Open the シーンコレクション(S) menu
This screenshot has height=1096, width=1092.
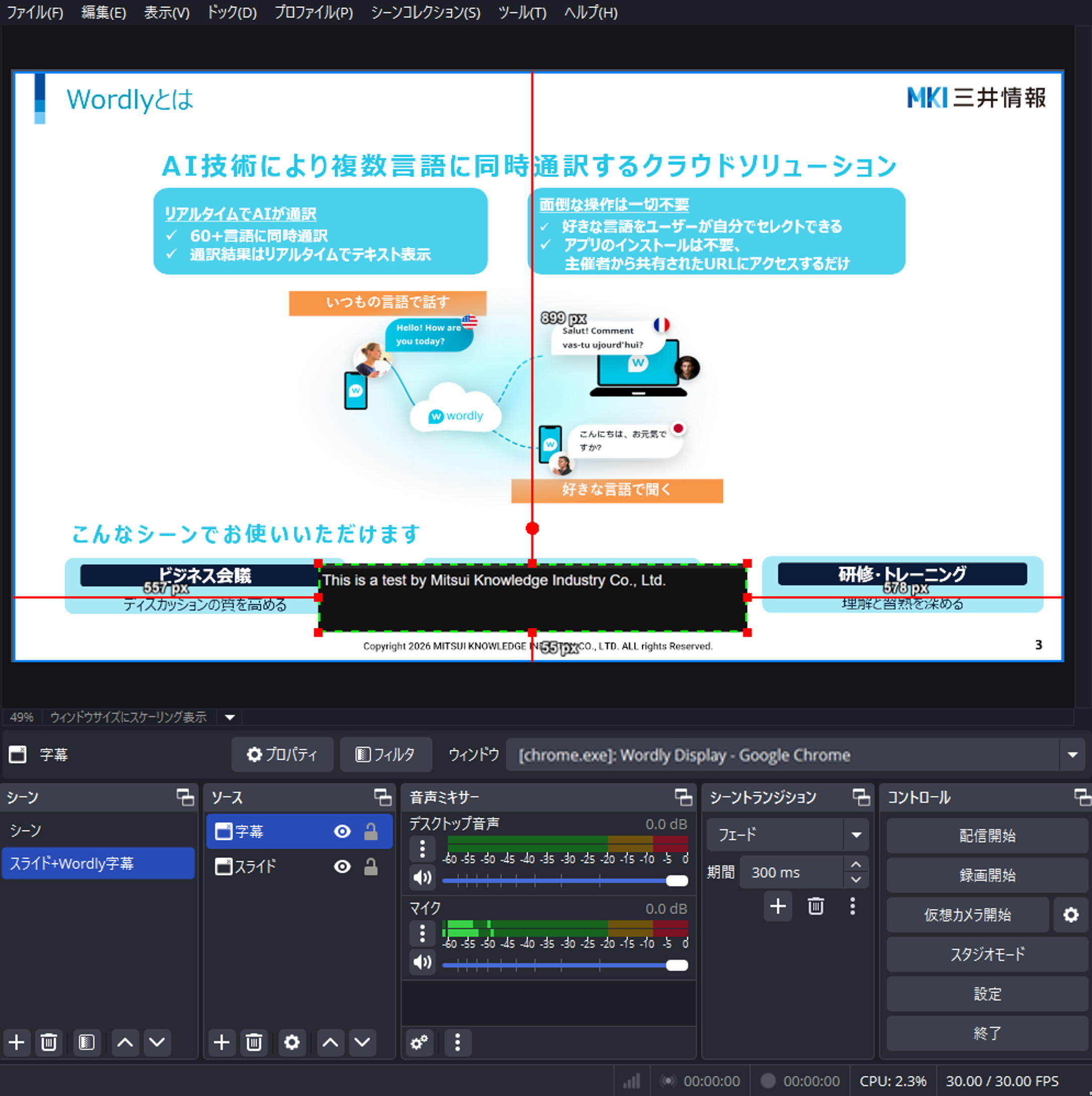pos(425,13)
